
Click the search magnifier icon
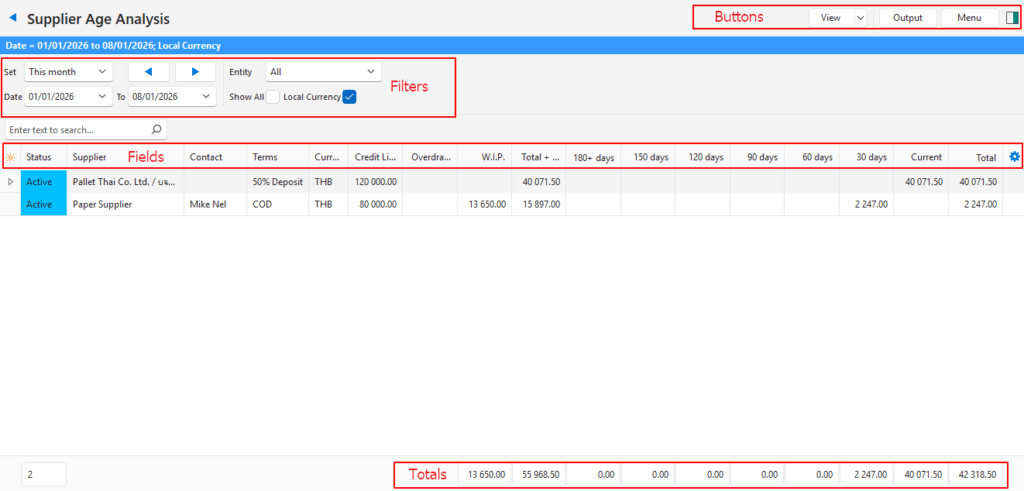coord(156,130)
